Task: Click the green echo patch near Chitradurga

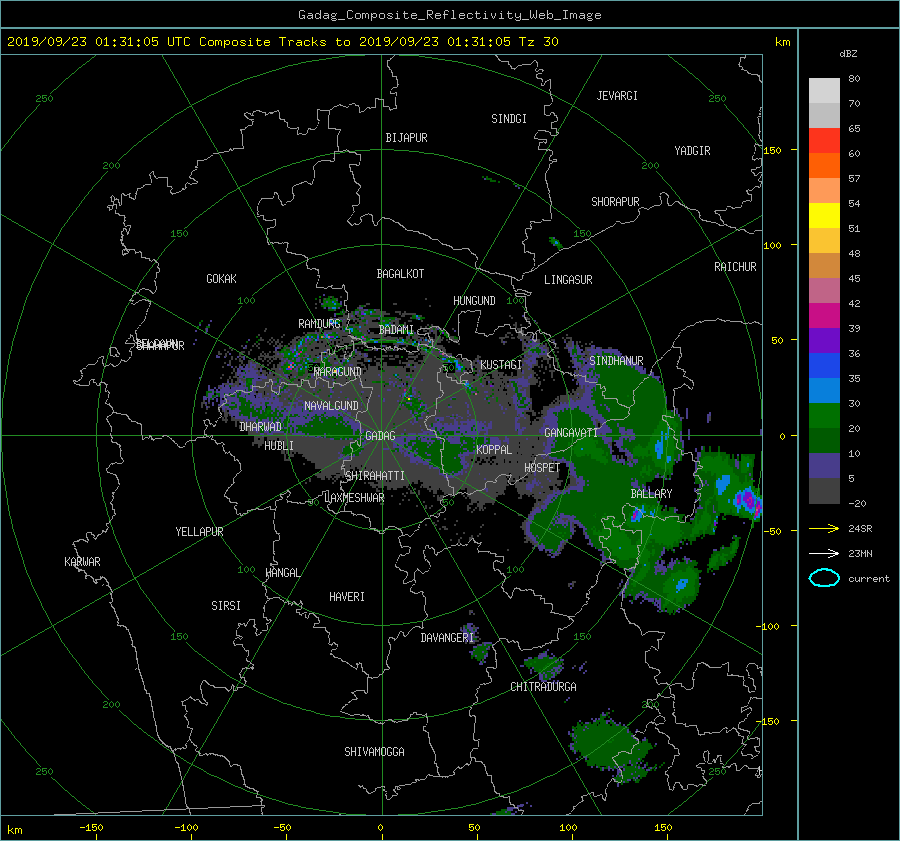Action: coord(544,666)
